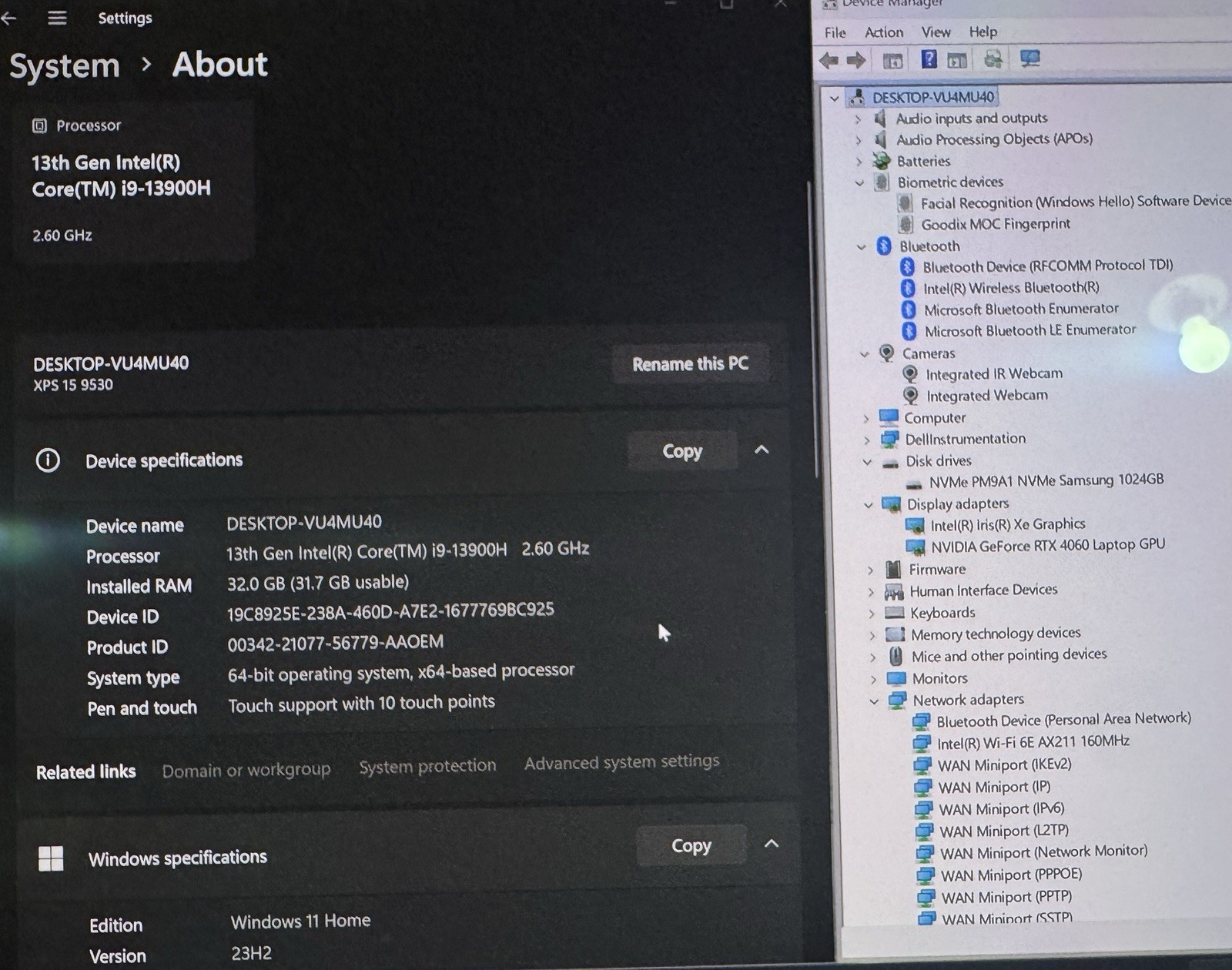Collapse the DESKTOP-VU4MU40 root node
1232x970 pixels.
[x=834, y=98]
